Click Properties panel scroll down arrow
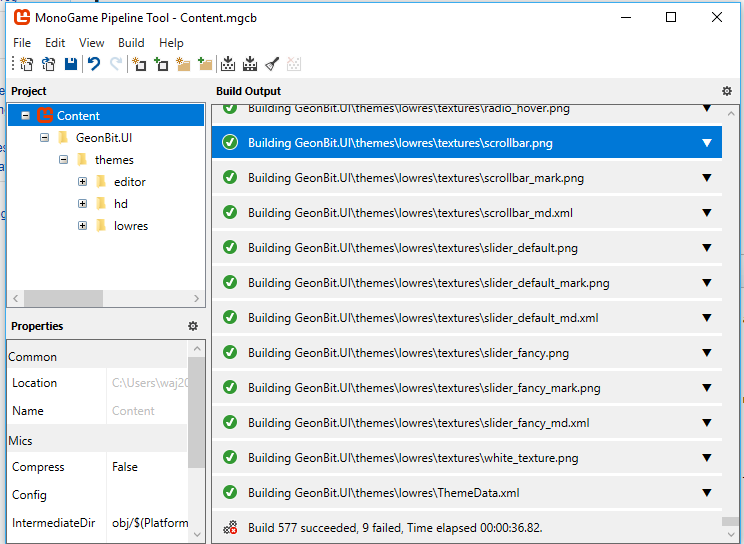 197,535
